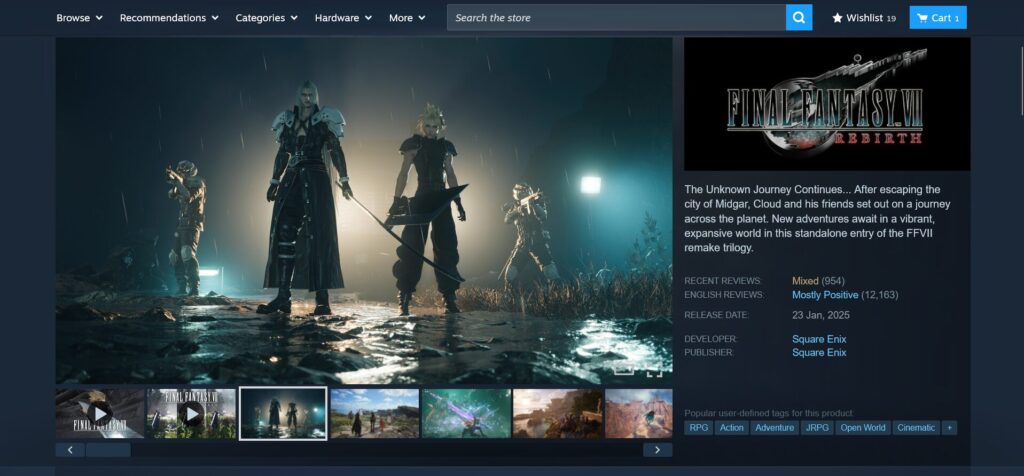Focus the Search the store field
This screenshot has width=1024, height=476.
(616, 18)
